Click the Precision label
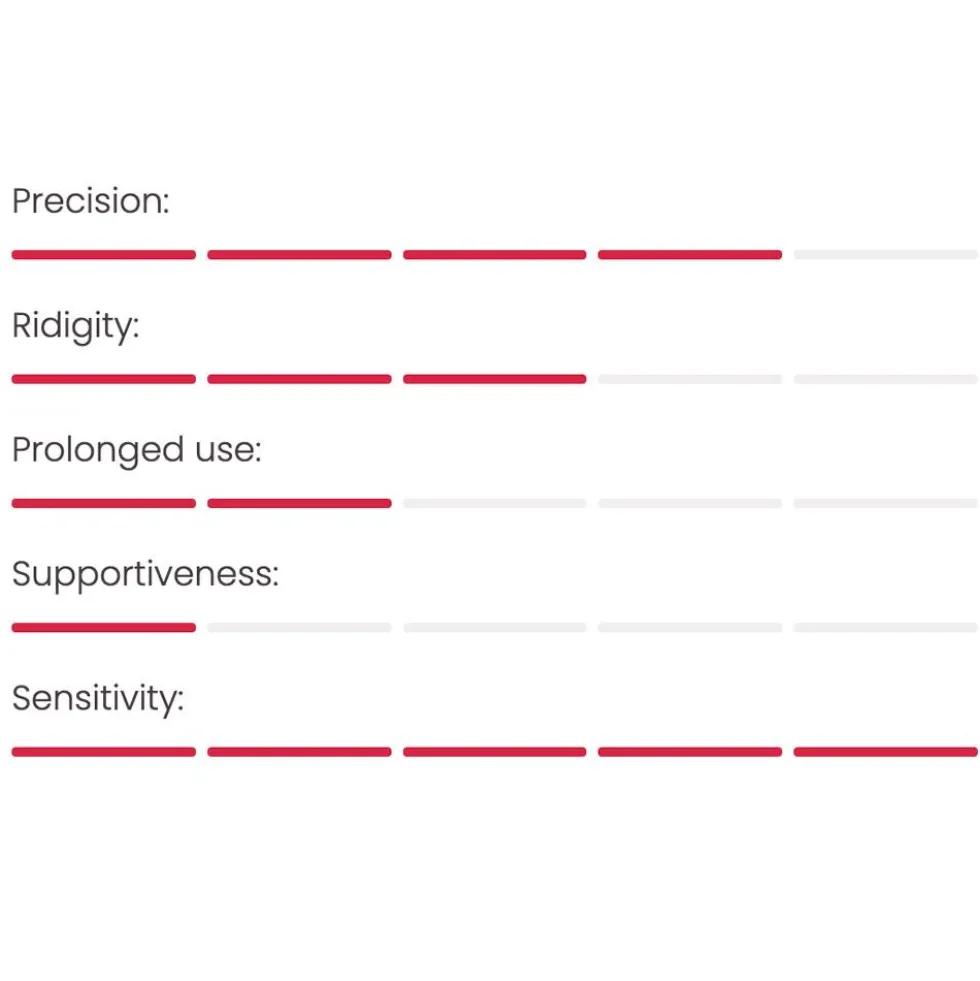This screenshot has width=980, height=981. pyautogui.click(x=91, y=201)
